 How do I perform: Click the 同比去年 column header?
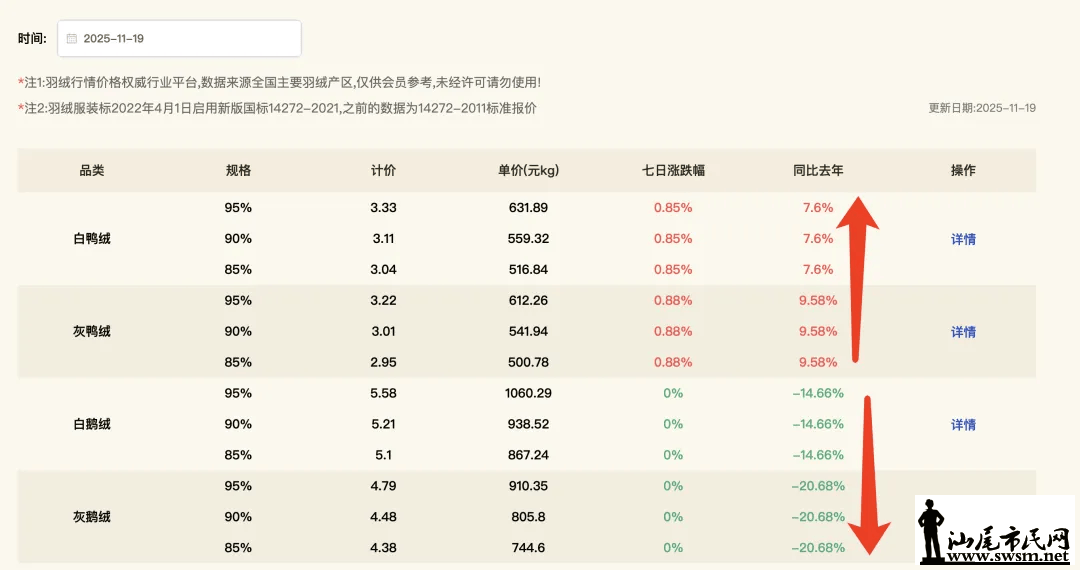[x=817, y=171]
